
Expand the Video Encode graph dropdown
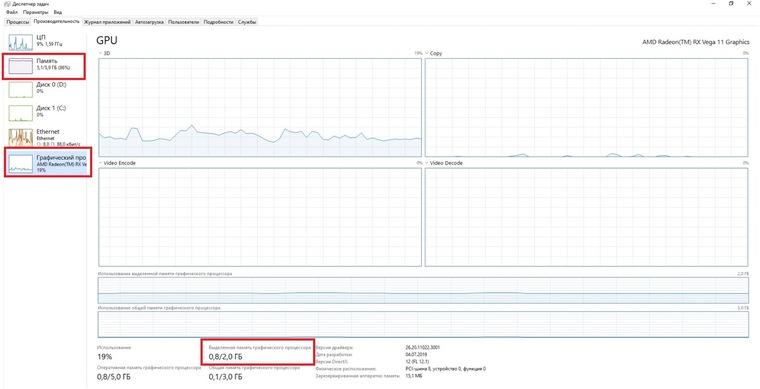point(101,163)
